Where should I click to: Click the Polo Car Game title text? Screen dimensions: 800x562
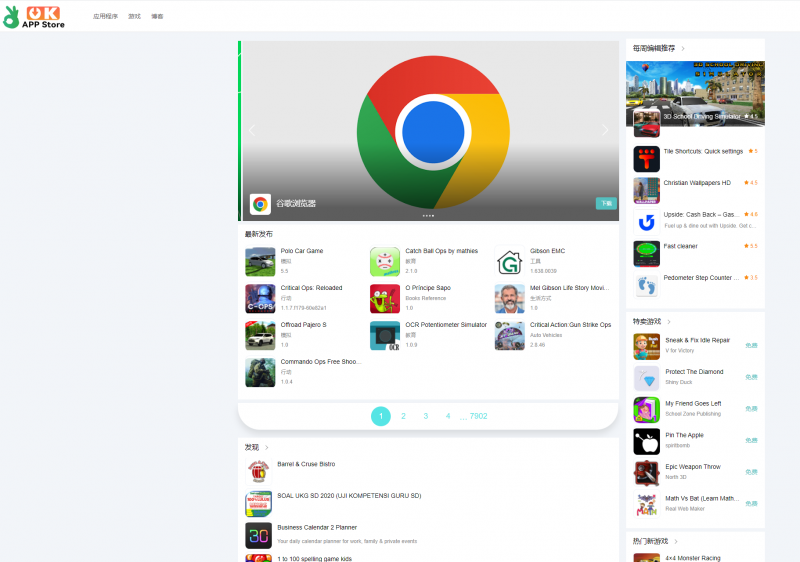tap(302, 251)
